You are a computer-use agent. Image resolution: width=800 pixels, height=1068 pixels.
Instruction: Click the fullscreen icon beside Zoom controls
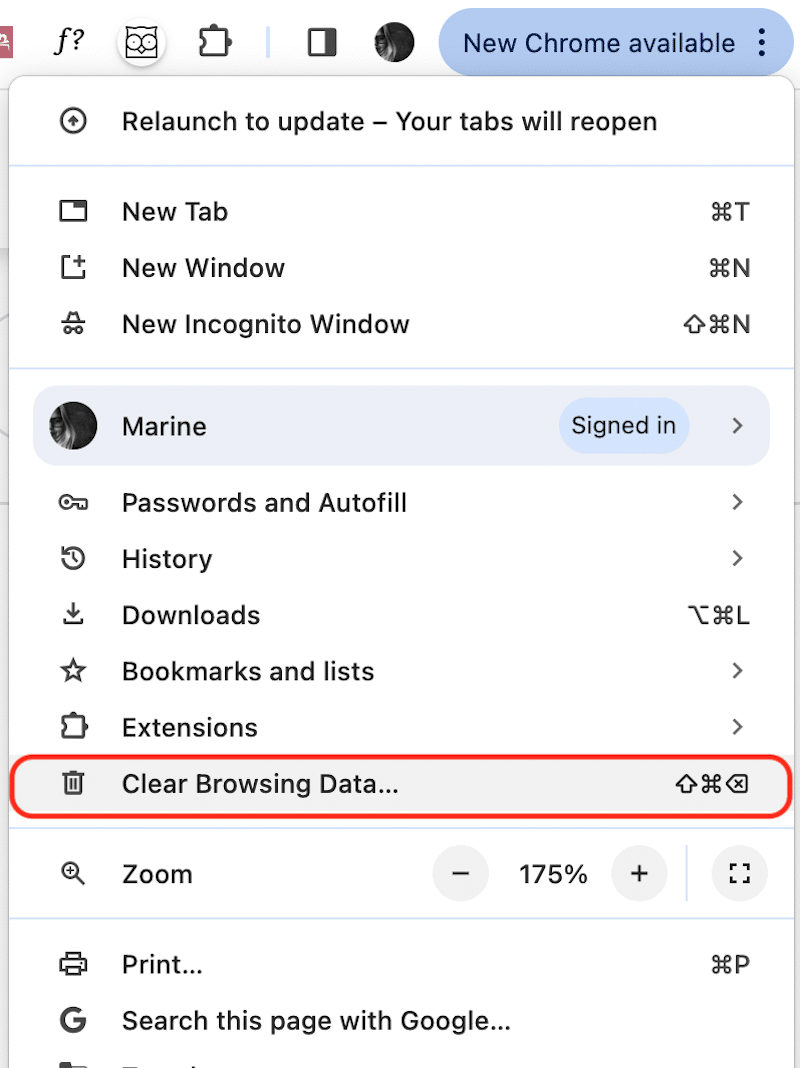[739, 873]
